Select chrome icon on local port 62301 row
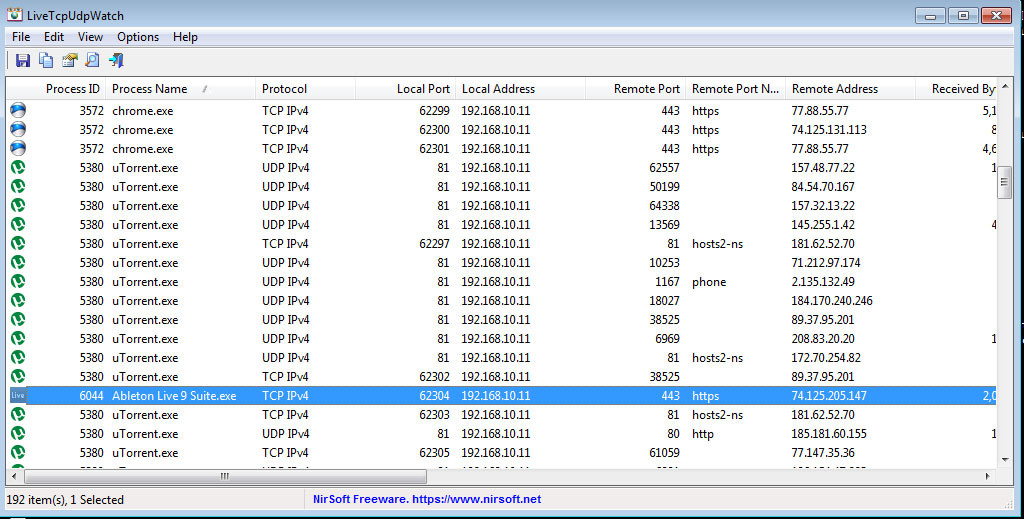 tap(18, 148)
